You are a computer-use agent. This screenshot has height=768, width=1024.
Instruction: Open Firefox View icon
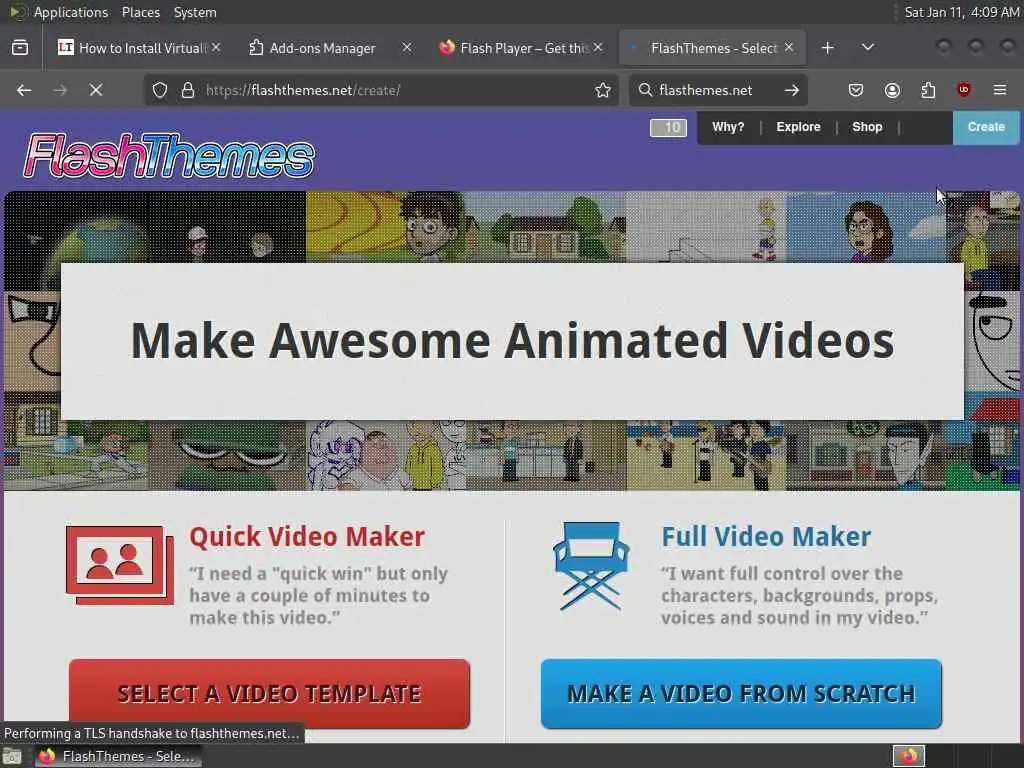[x=20, y=48]
